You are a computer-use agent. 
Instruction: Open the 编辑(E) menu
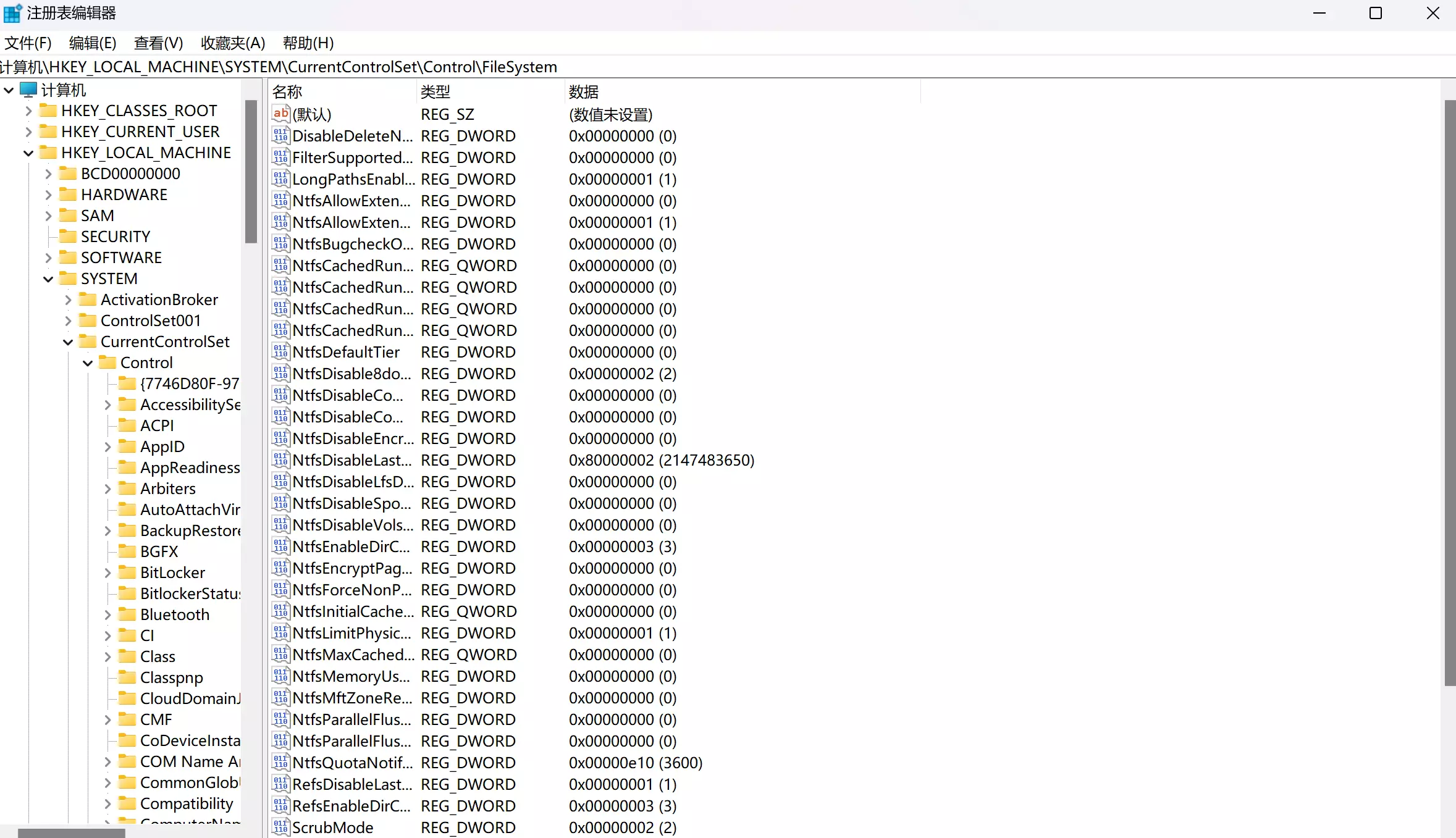click(x=93, y=43)
